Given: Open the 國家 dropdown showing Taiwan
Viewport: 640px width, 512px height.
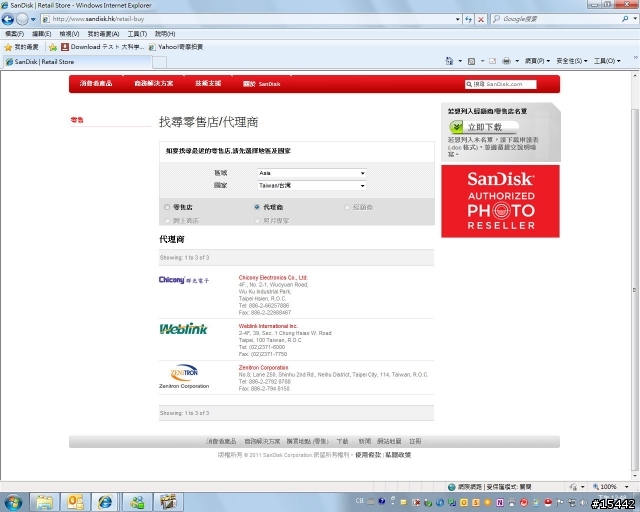Looking at the screenshot, I should pyautogui.click(x=311, y=185).
